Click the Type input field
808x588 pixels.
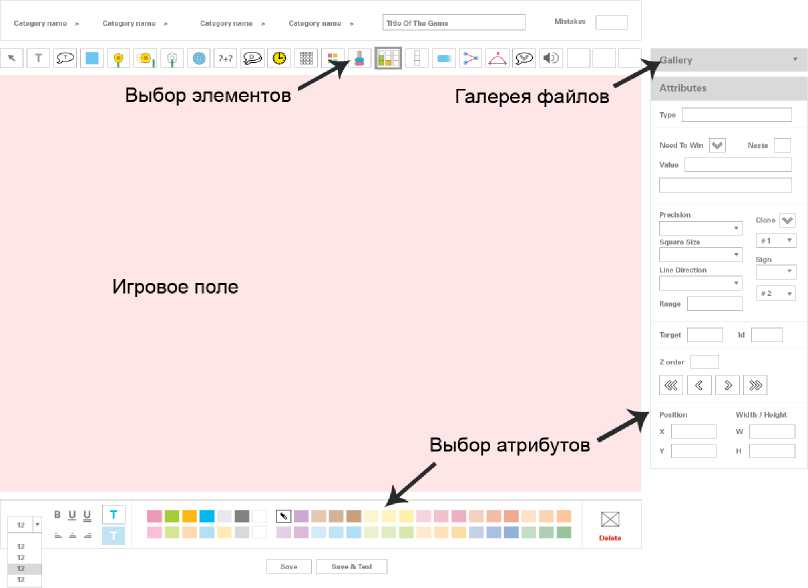pos(737,114)
